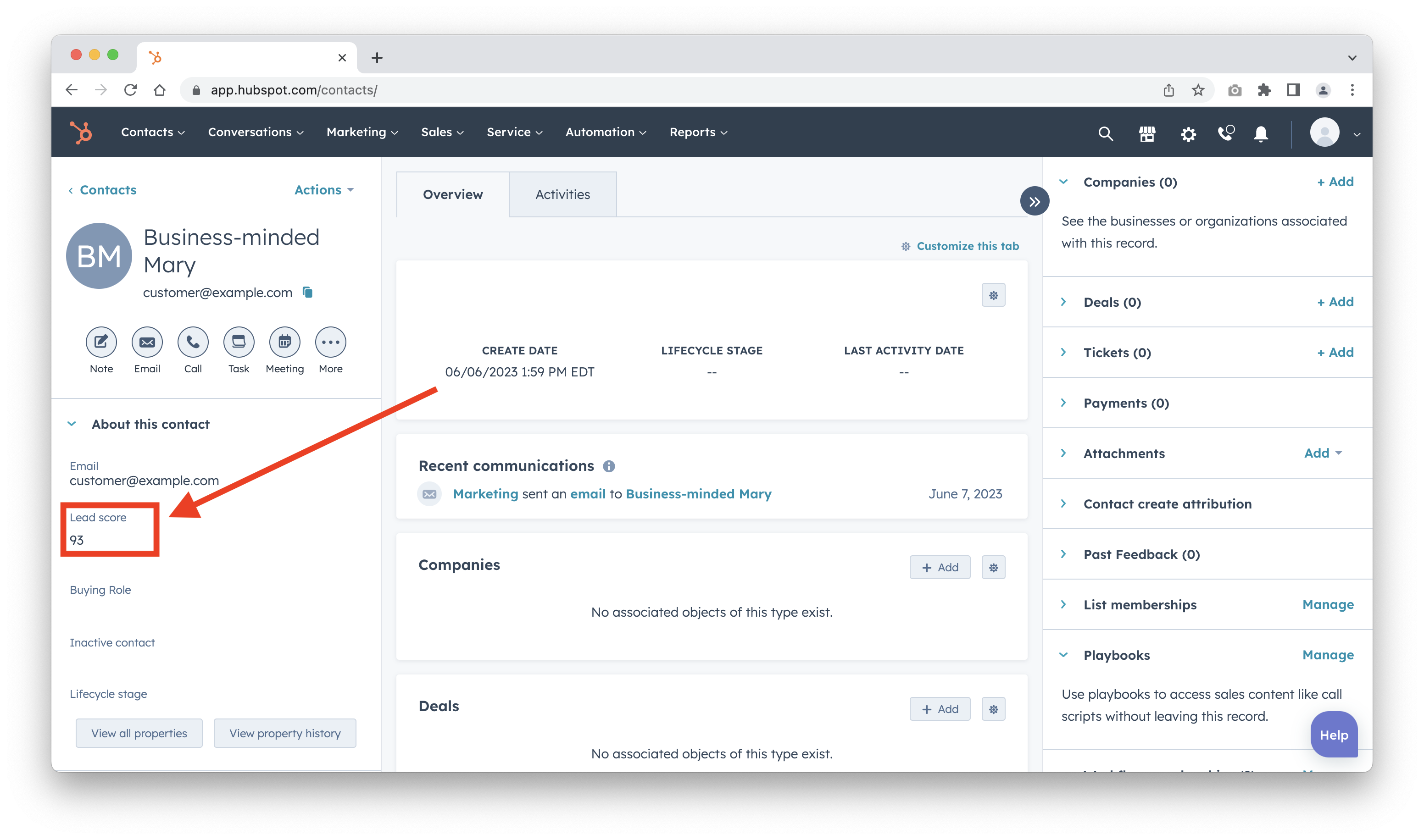Open the Attachments Add dropdown

point(1323,453)
